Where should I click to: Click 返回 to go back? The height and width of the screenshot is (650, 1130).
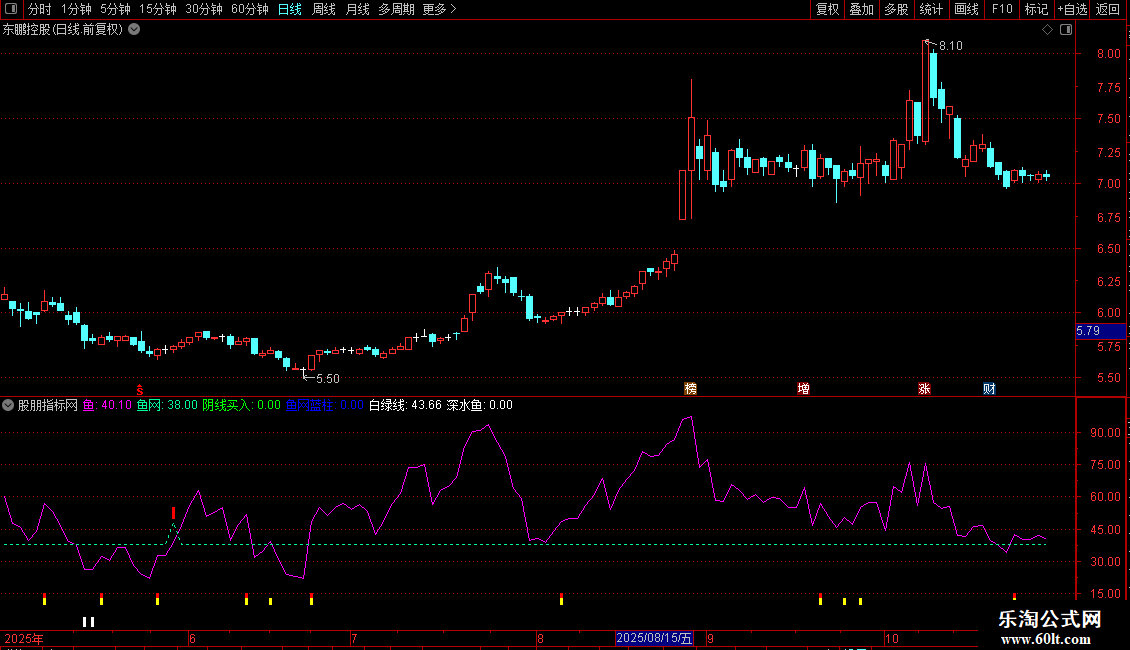coord(1108,9)
